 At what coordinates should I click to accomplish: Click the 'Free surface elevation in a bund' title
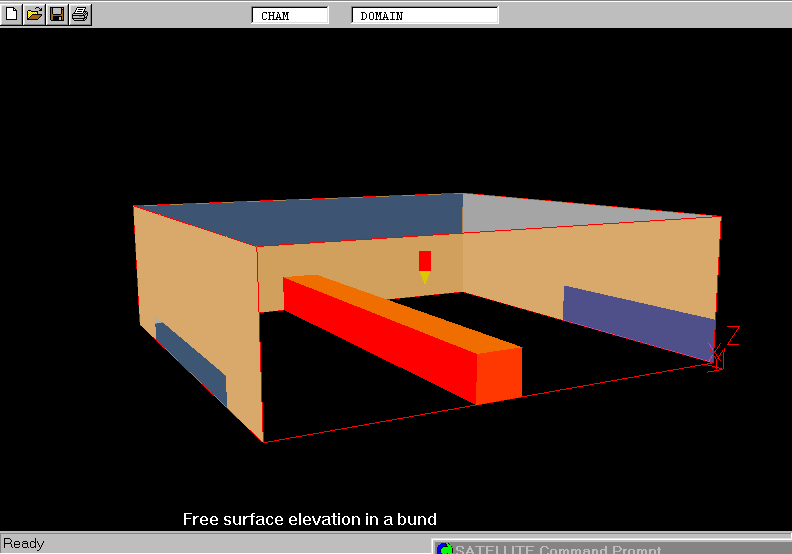(x=310, y=519)
